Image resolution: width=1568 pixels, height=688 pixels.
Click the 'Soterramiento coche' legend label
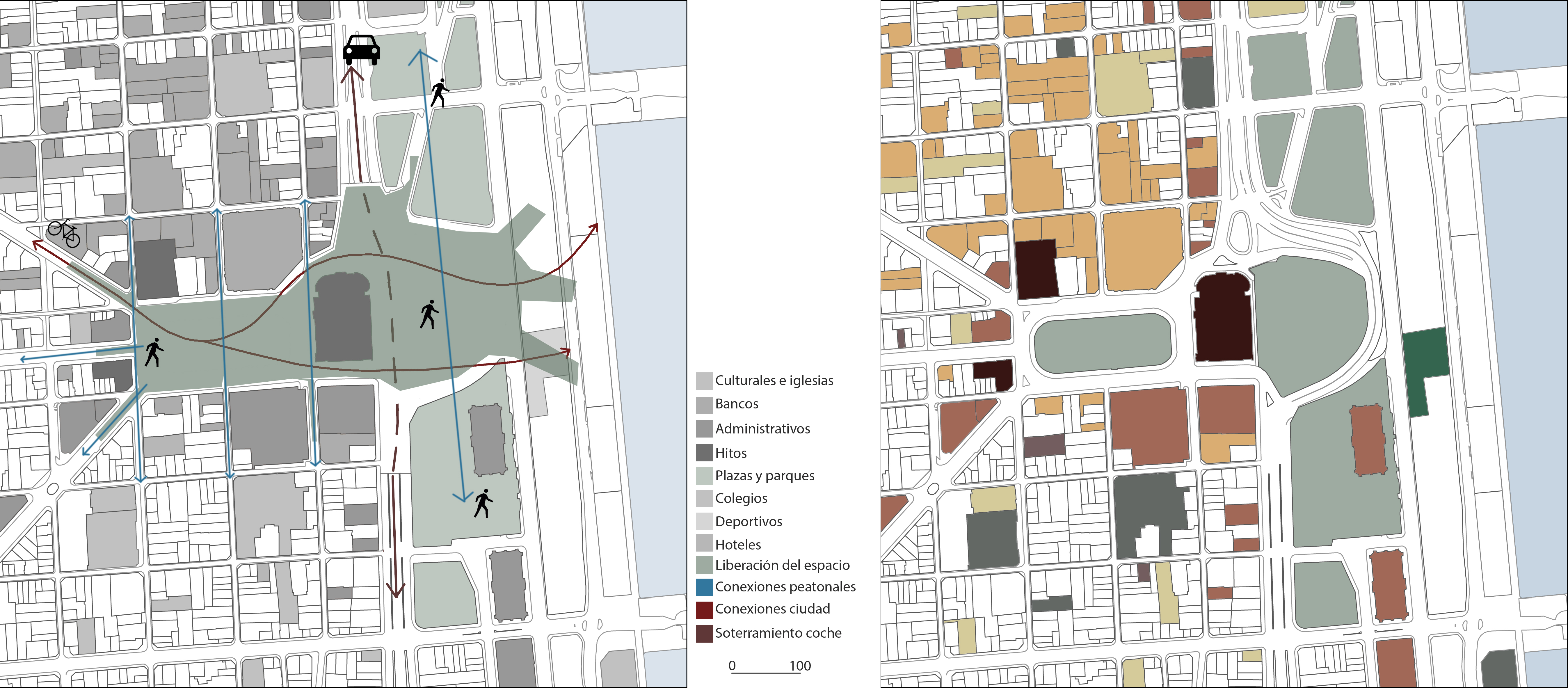[778, 633]
